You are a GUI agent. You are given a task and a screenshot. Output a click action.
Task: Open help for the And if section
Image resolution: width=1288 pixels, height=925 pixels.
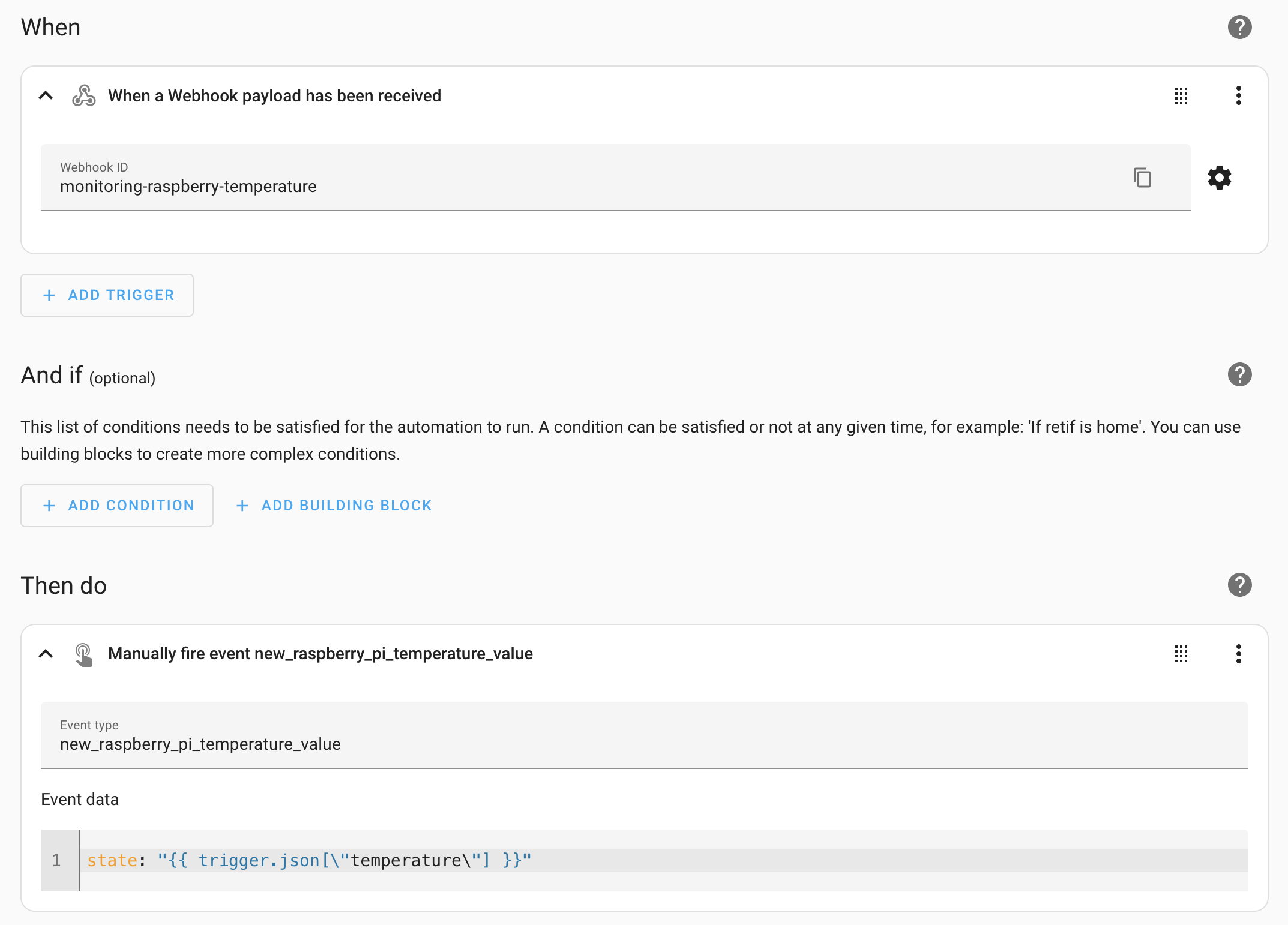[1239, 375]
